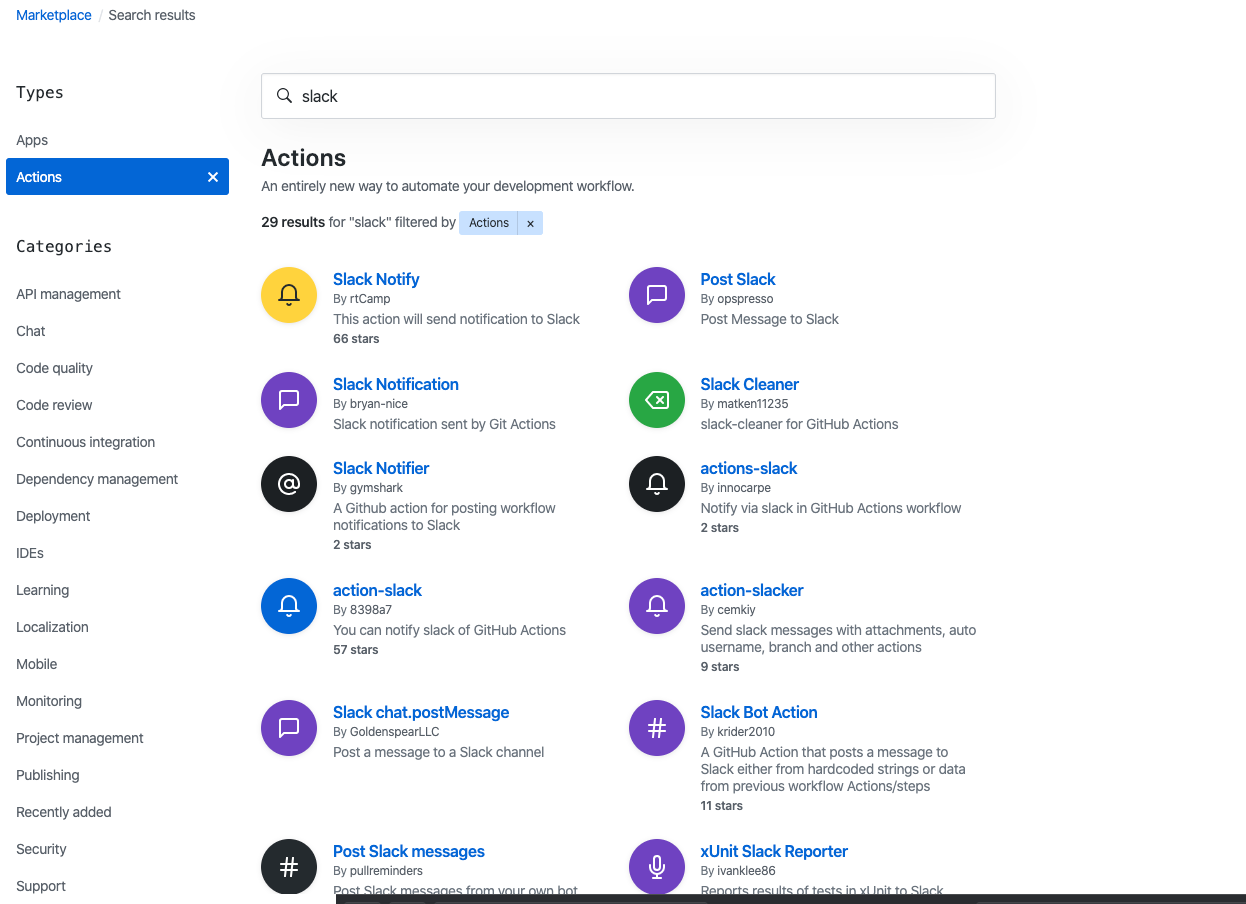The height and width of the screenshot is (904, 1246).
Task: Open the action-slack action by 8398a7
Action: 377,590
